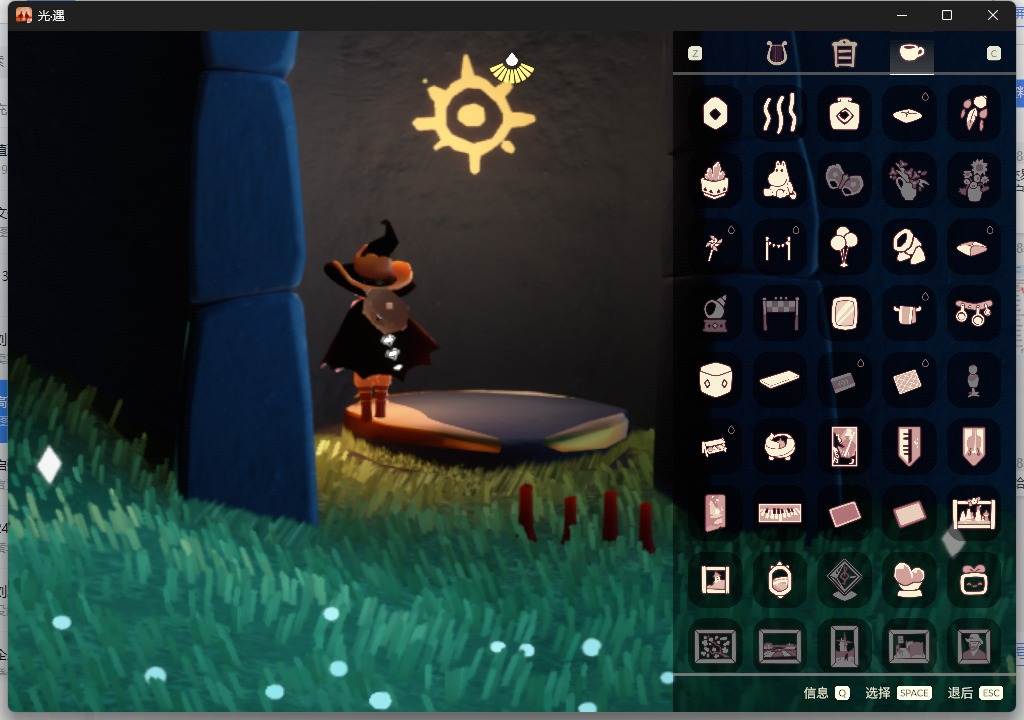Select the framed portrait with hat painting

click(973, 646)
